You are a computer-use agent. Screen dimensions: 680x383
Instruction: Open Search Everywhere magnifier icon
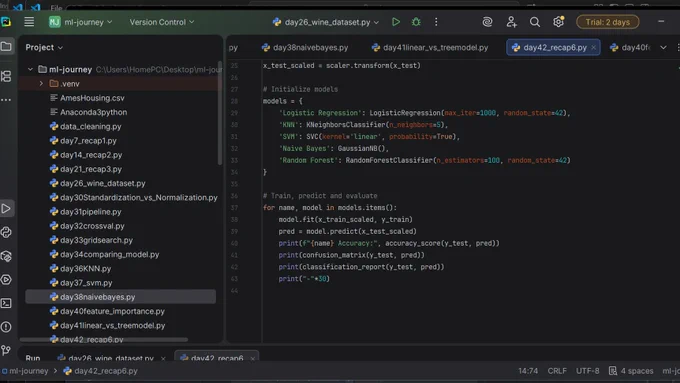click(x=535, y=22)
